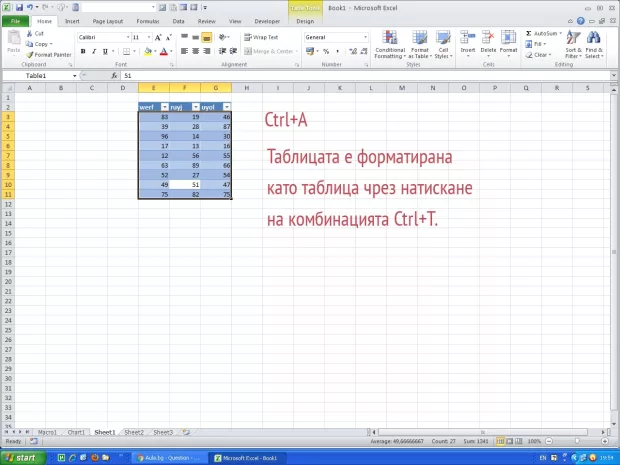Open Sort & Filter menu
The height and width of the screenshot is (465, 620).
(573, 44)
